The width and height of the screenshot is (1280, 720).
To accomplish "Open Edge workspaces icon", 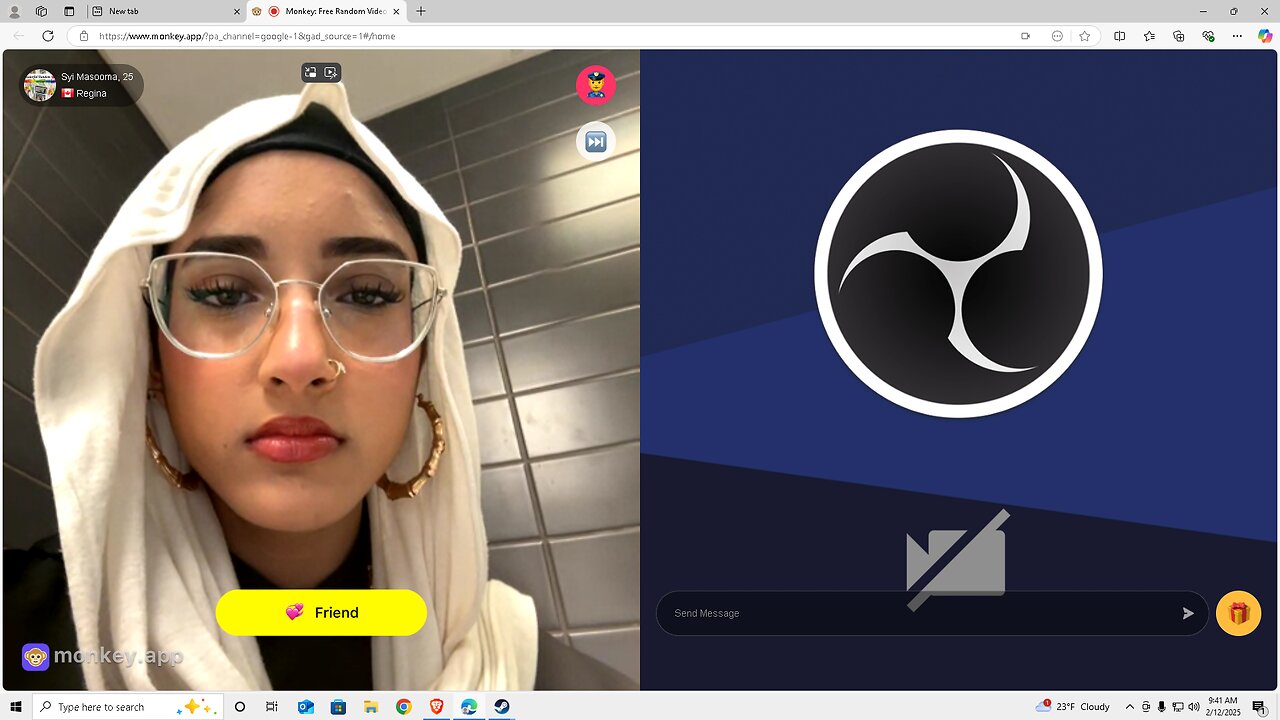I will [x=41, y=11].
